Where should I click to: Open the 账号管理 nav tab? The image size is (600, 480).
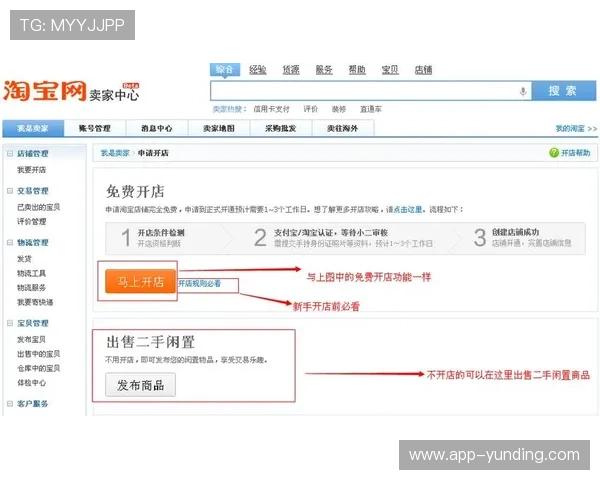click(95, 128)
